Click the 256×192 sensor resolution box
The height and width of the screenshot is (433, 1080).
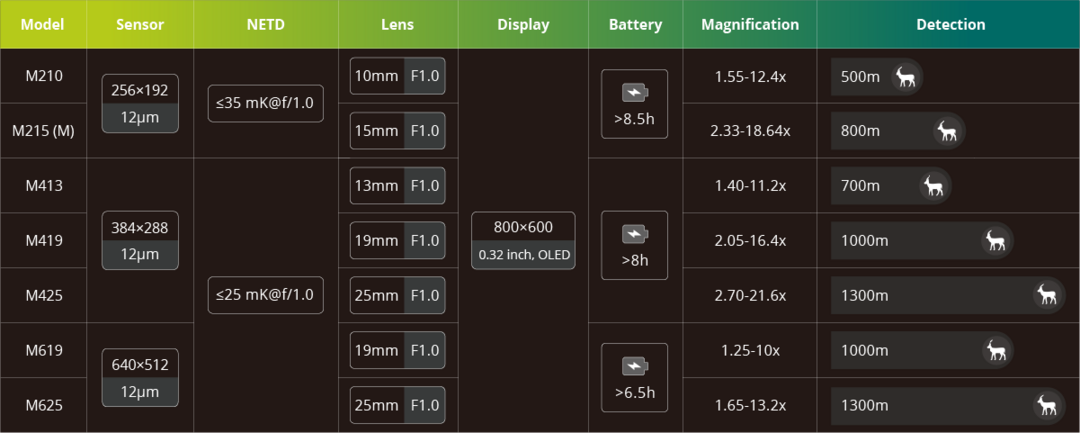coord(140,90)
